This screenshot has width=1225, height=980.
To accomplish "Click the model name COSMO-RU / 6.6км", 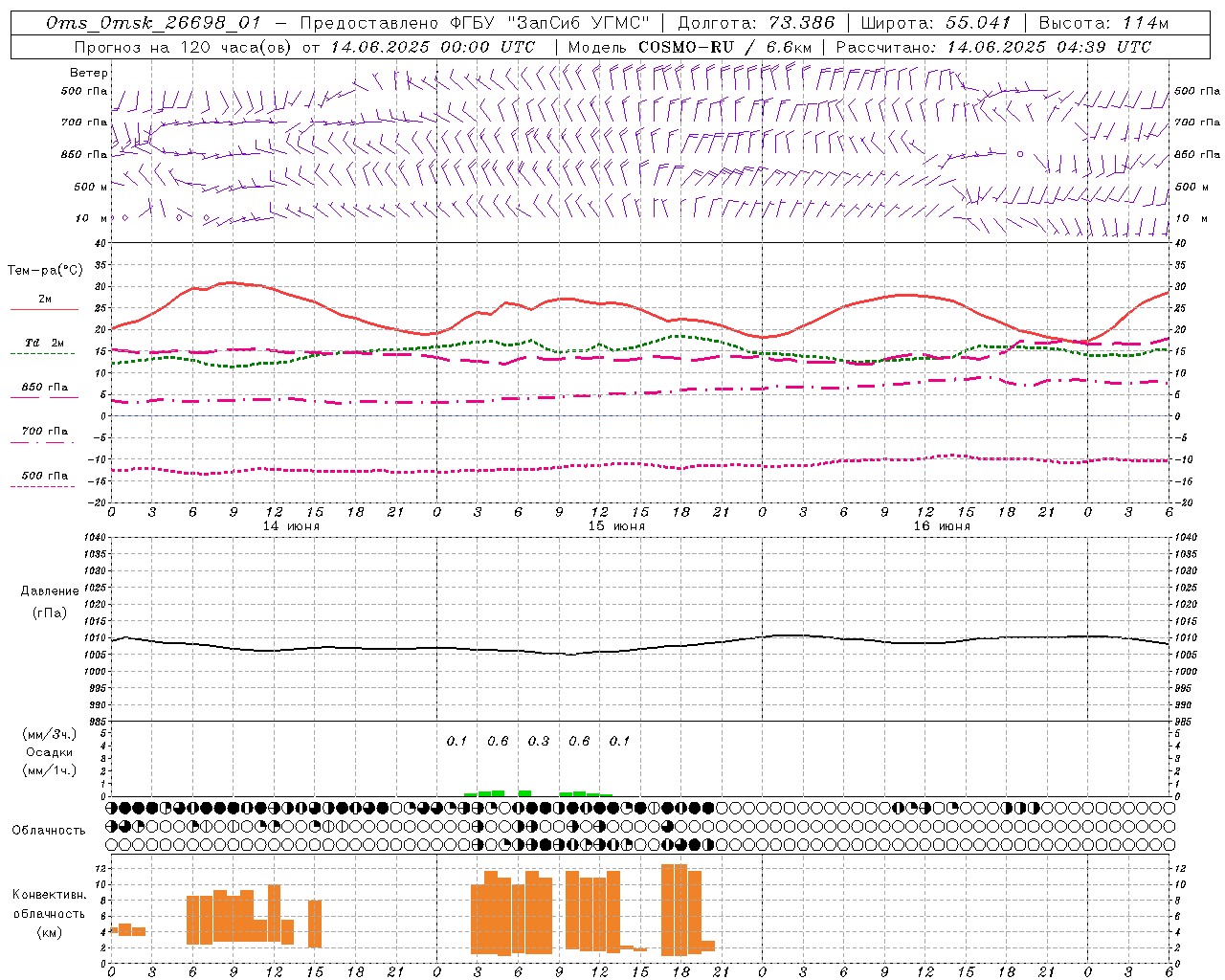I will tap(725, 47).
